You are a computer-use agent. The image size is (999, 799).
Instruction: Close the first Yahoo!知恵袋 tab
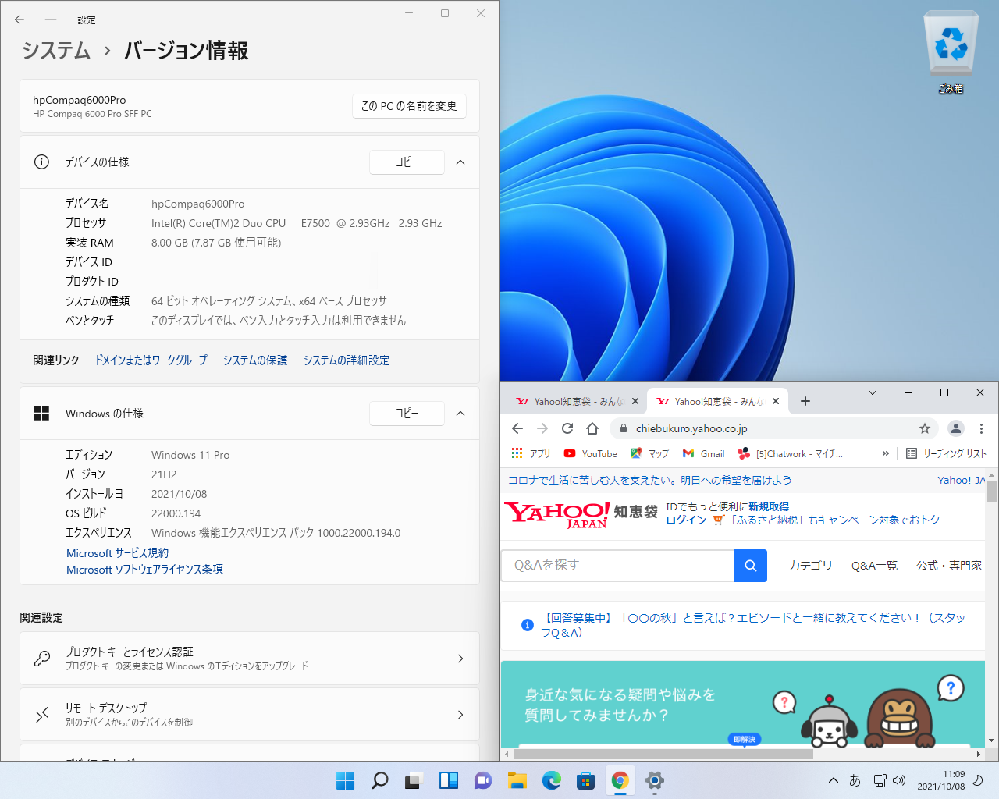click(x=635, y=401)
